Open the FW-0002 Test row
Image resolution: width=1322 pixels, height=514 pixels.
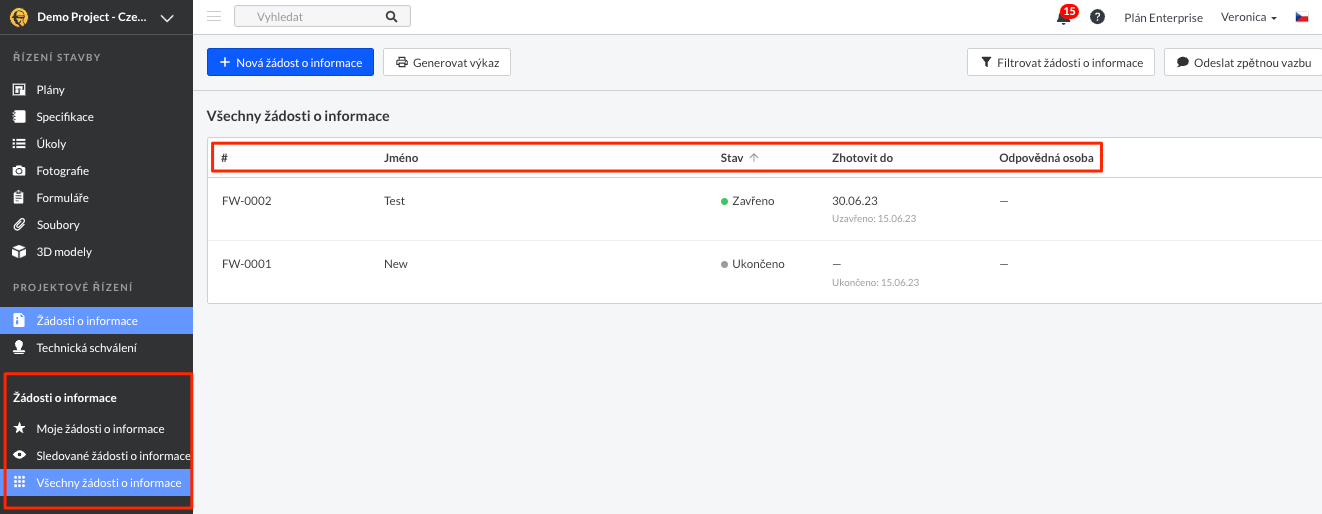(394, 201)
